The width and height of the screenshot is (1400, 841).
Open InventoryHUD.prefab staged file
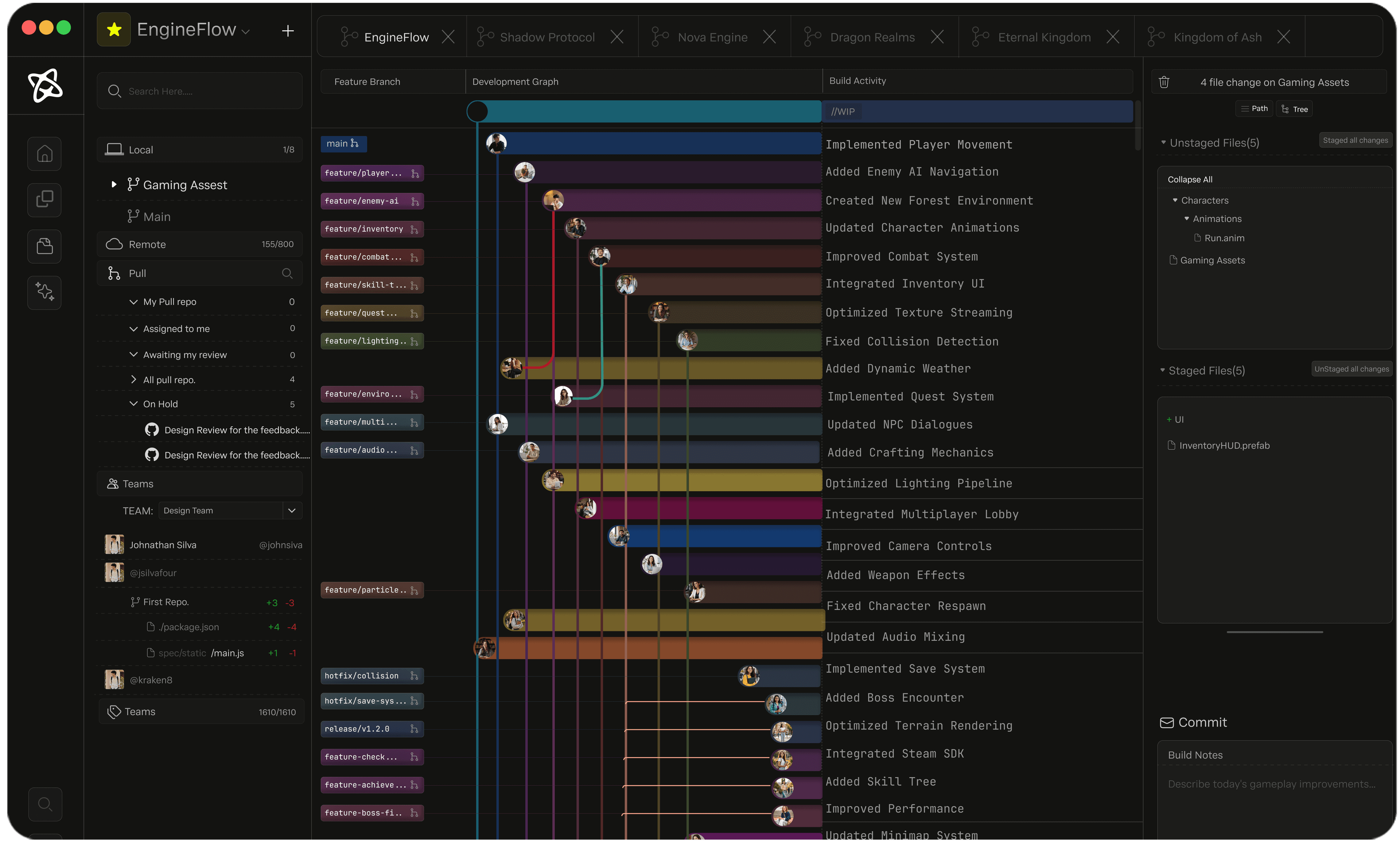click(x=1219, y=445)
